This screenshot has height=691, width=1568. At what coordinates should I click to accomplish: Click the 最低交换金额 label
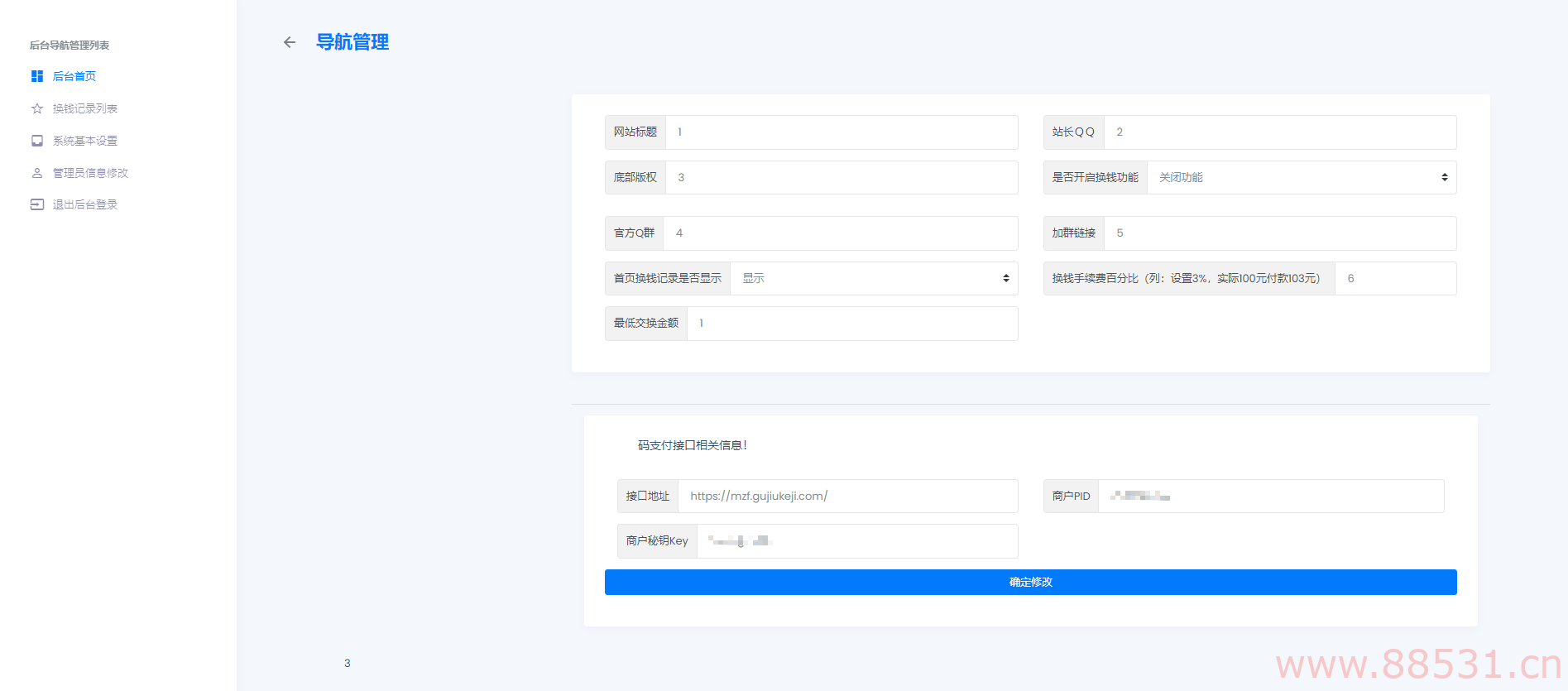click(646, 324)
